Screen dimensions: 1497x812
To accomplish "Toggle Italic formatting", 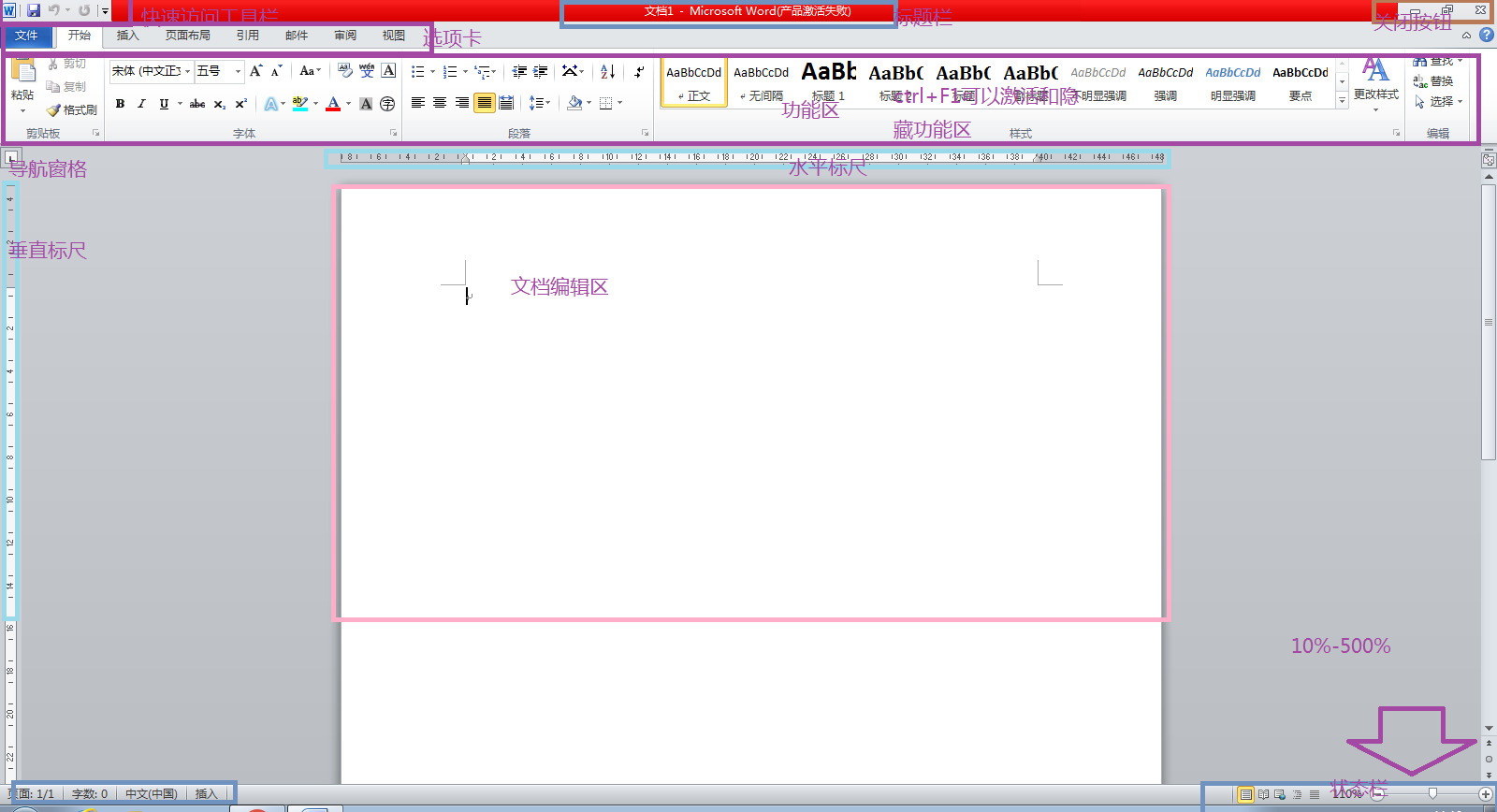I will (x=141, y=104).
